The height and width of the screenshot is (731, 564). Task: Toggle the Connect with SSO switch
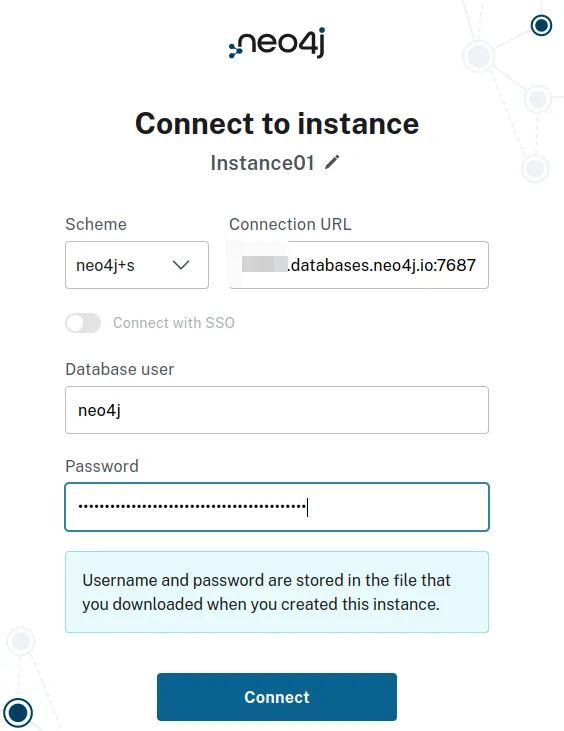(x=83, y=323)
